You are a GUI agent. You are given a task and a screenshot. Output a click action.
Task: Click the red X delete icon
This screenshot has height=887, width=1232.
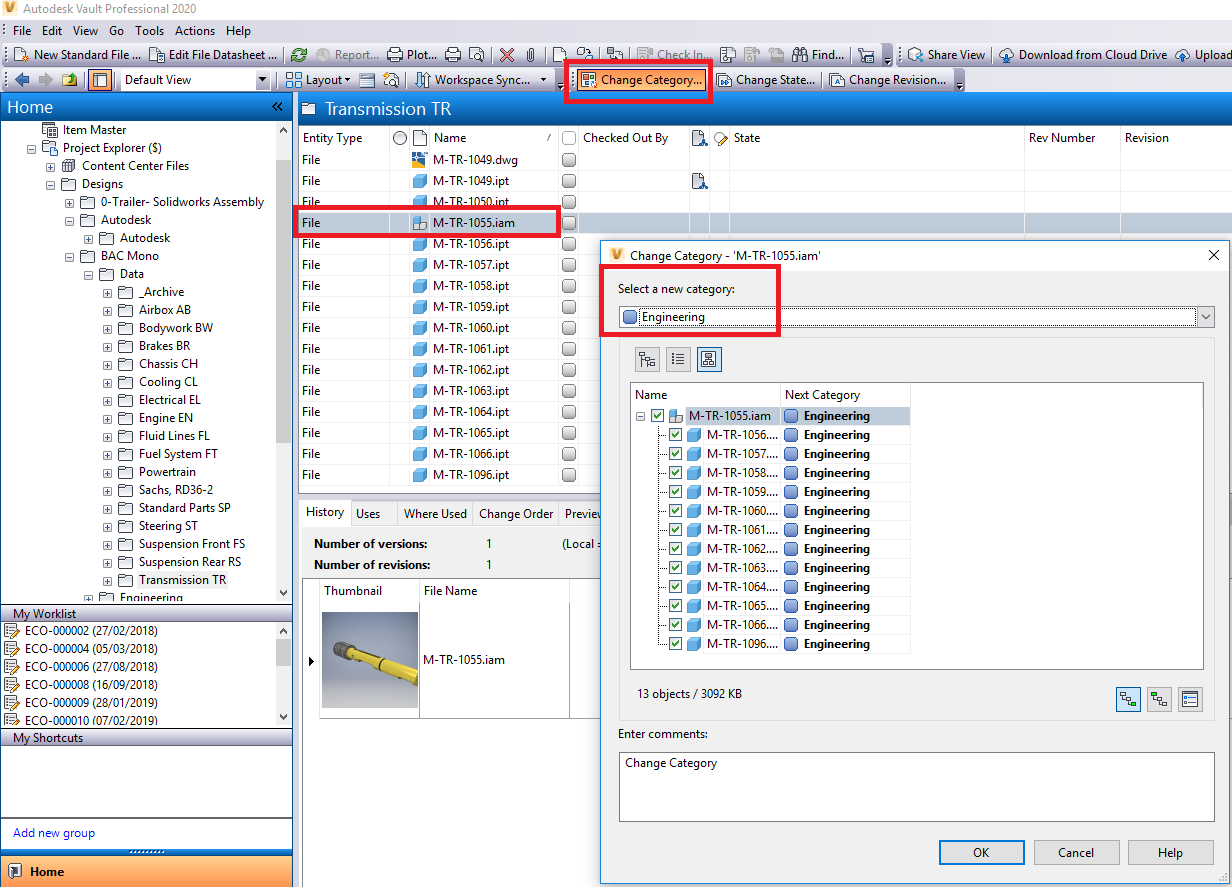click(x=507, y=55)
